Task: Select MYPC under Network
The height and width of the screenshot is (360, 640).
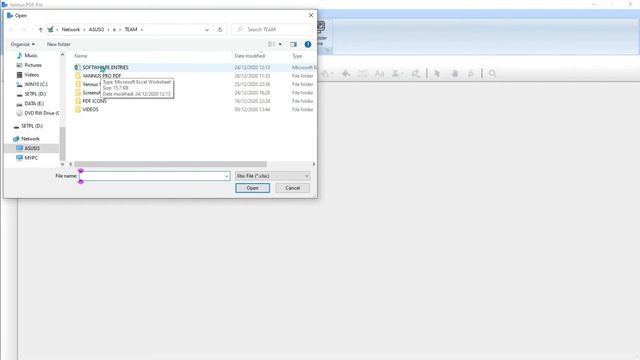Action: coord(31,158)
